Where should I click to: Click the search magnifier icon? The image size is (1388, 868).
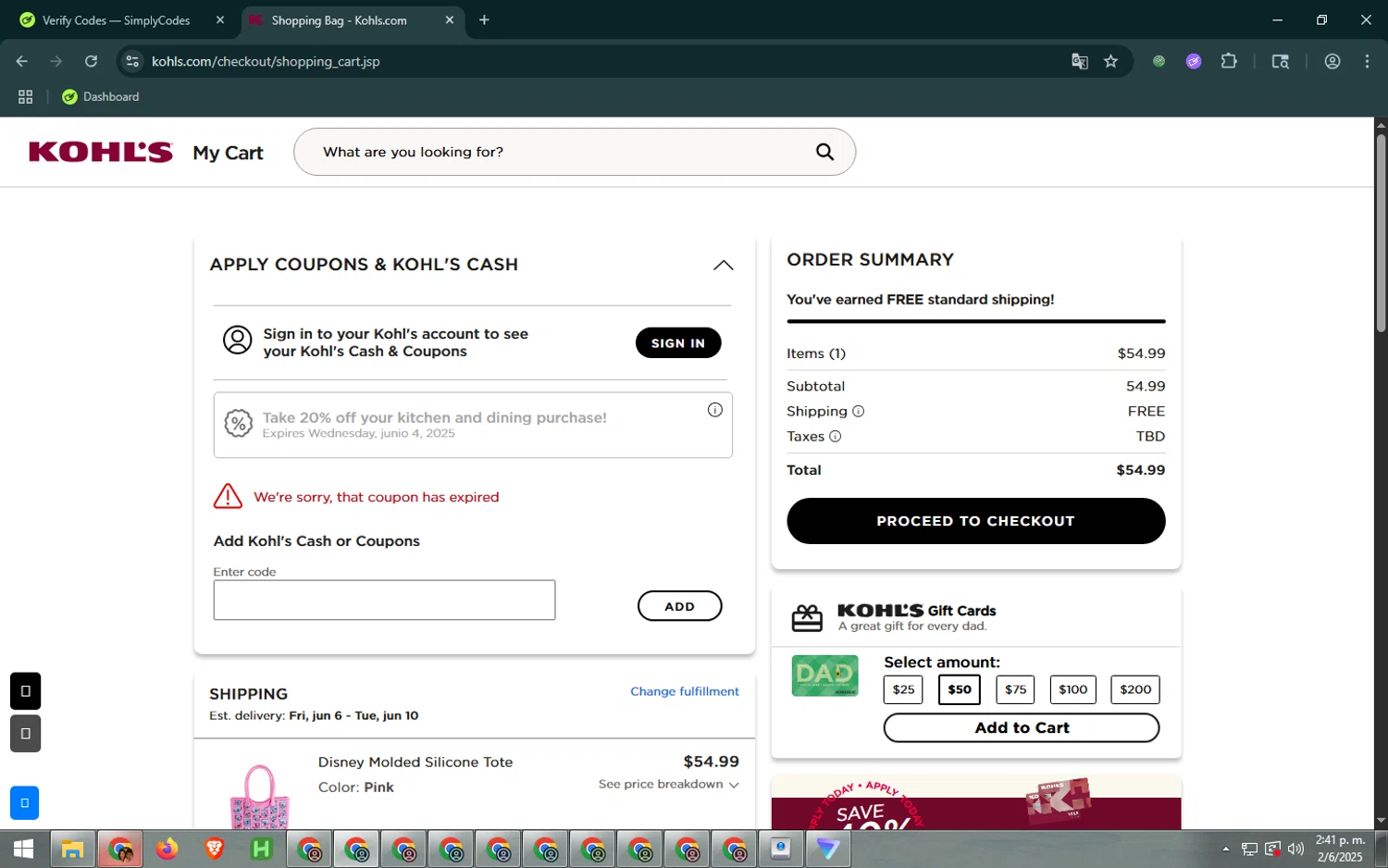tap(824, 152)
